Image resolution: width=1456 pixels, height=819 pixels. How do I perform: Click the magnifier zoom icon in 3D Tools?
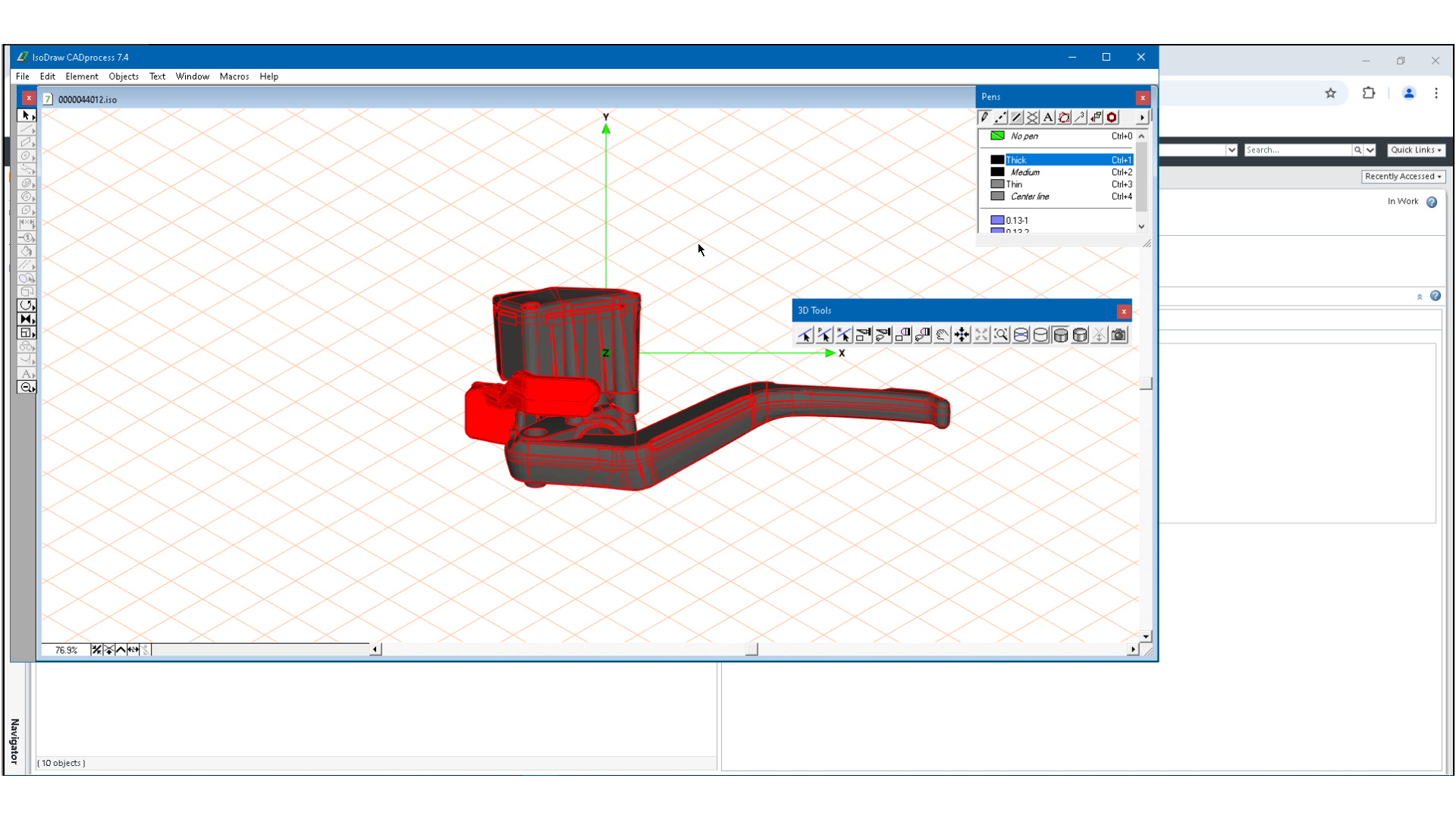1001,335
